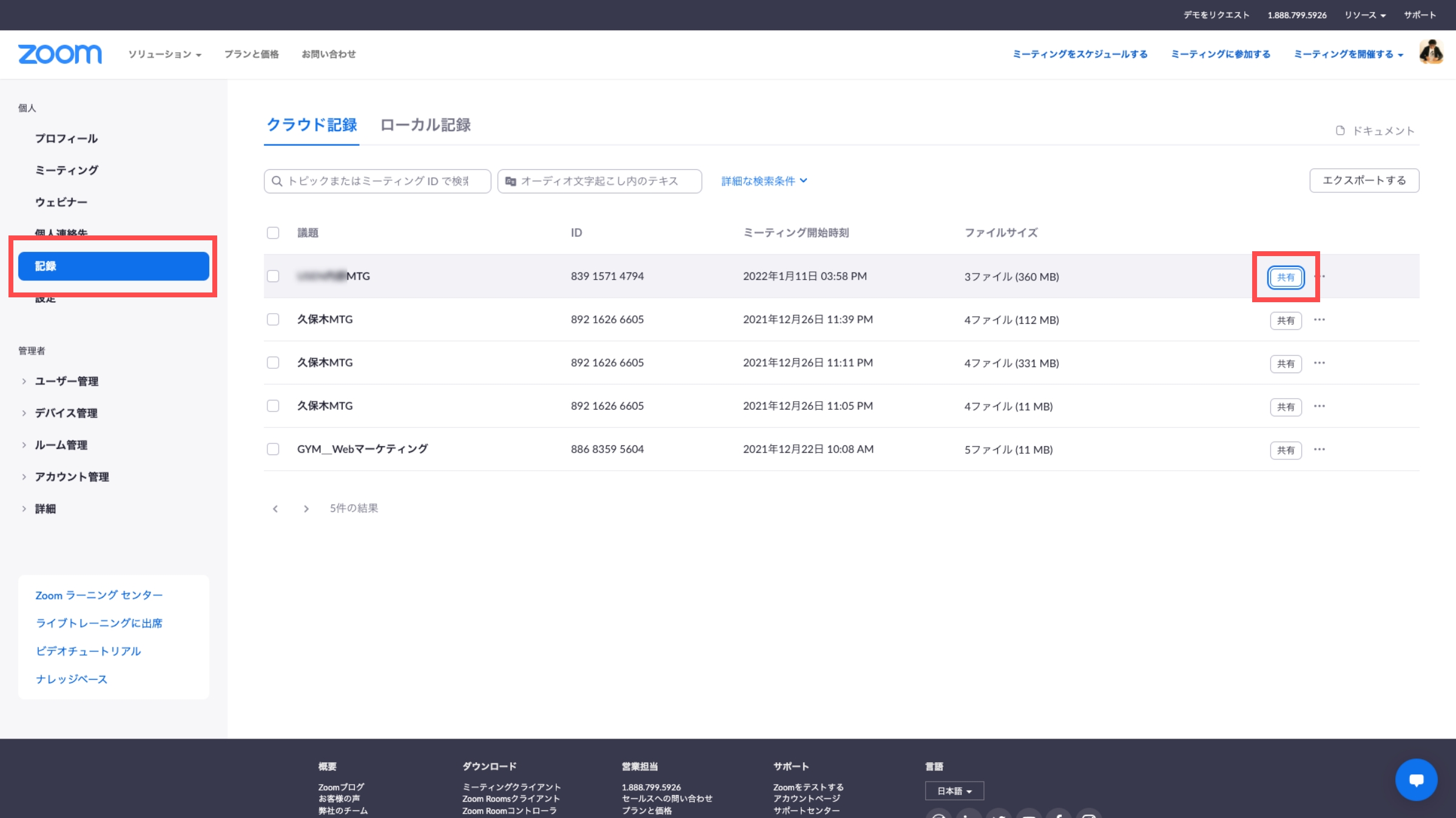This screenshot has width=1456, height=818.
Task: Click サポート in top bar
Action: click(1420, 15)
